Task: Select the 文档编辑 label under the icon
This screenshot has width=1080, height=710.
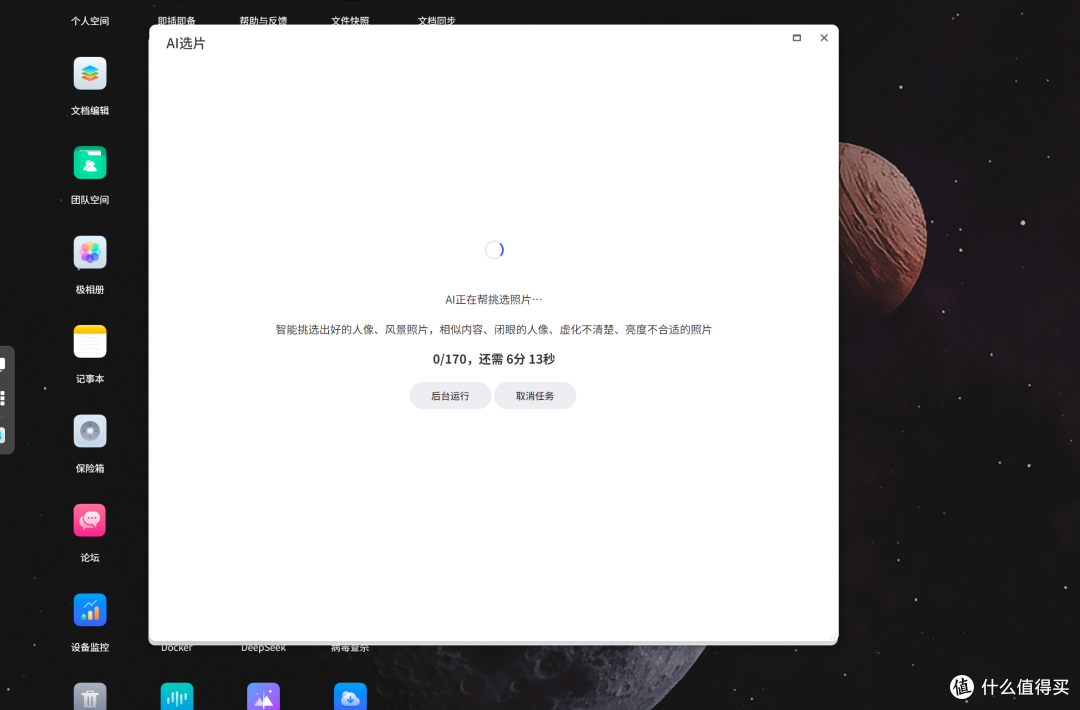Action: tap(90, 110)
